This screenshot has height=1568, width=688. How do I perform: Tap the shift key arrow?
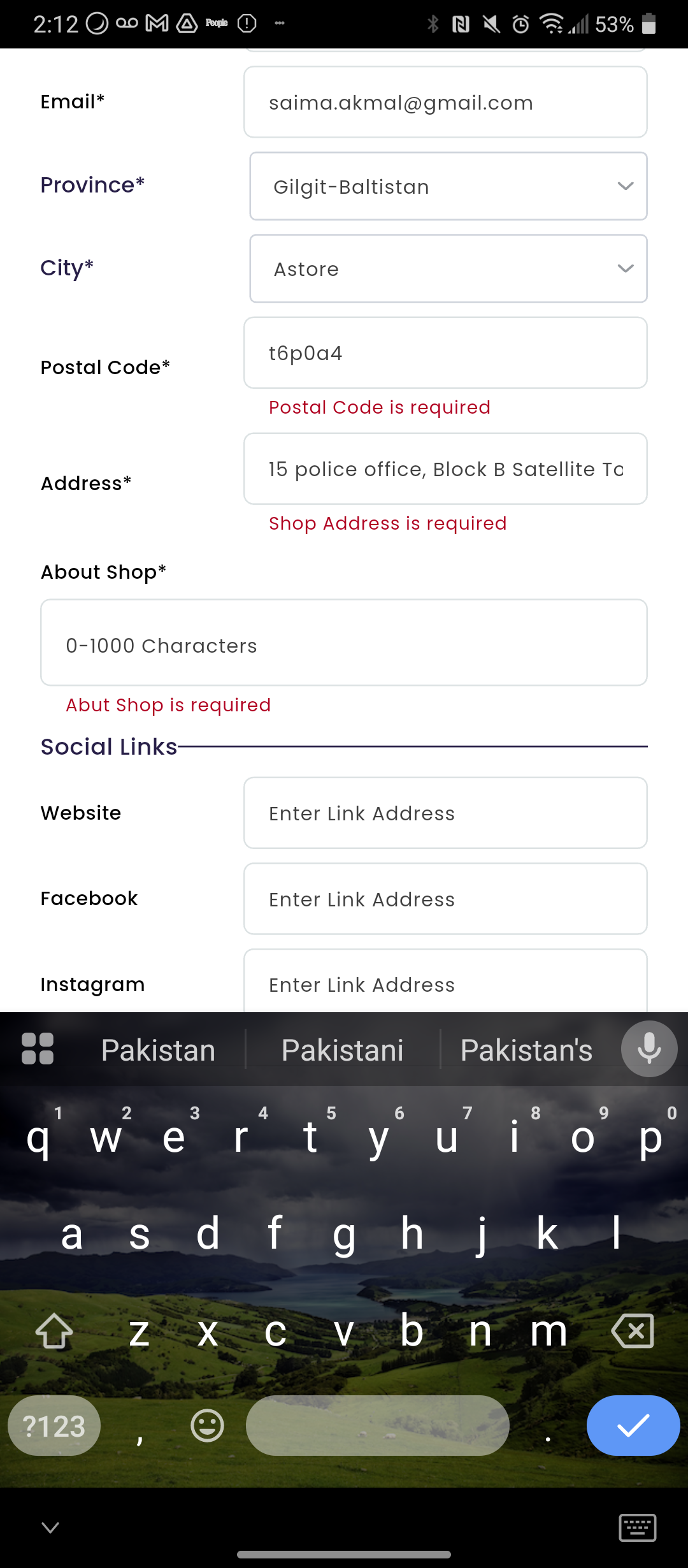(54, 1331)
